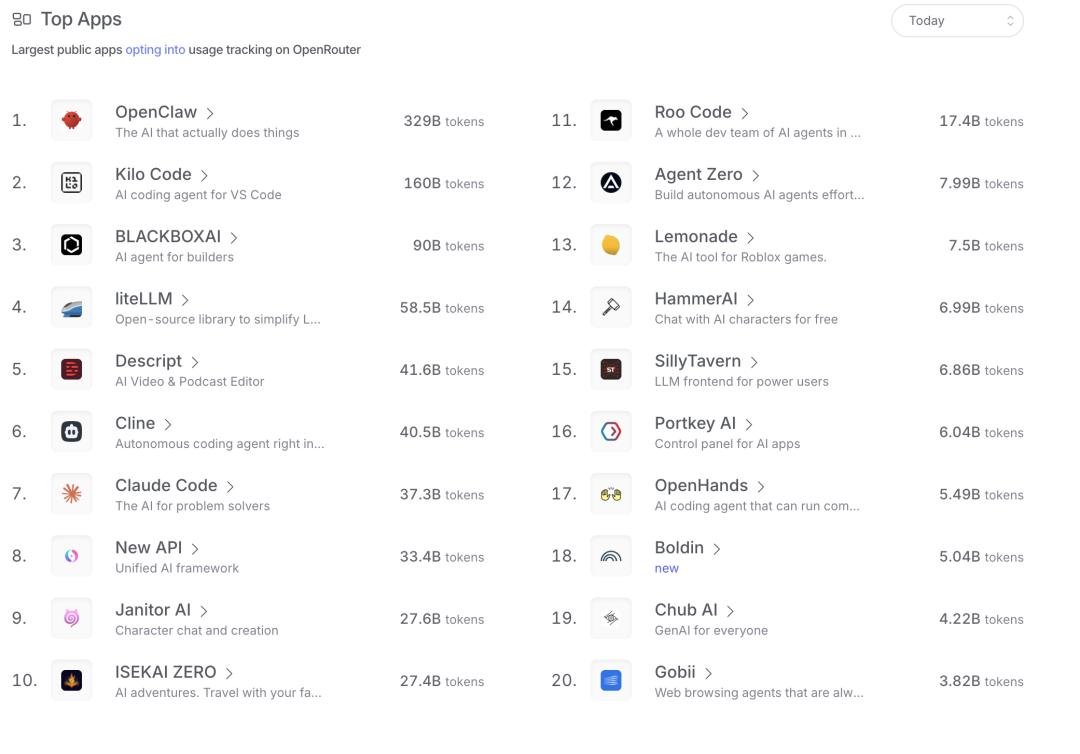Click the chevron next to Roo Code
Image resolution: width=1080 pixels, height=754 pixels.
click(x=745, y=114)
